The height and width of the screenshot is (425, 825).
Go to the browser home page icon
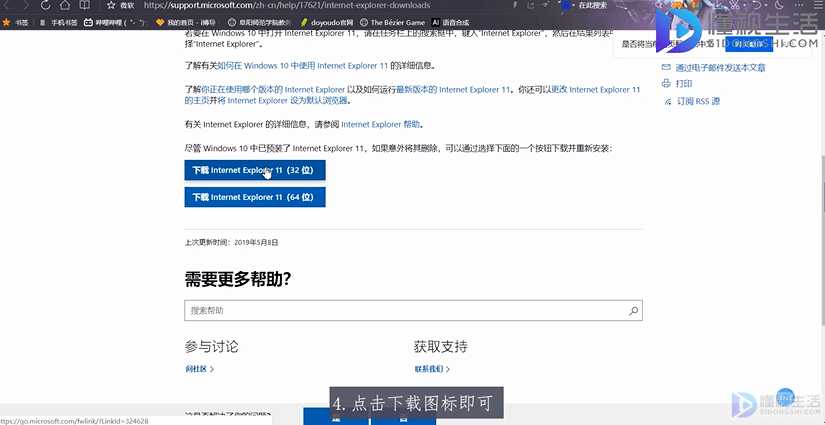coord(65,5)
